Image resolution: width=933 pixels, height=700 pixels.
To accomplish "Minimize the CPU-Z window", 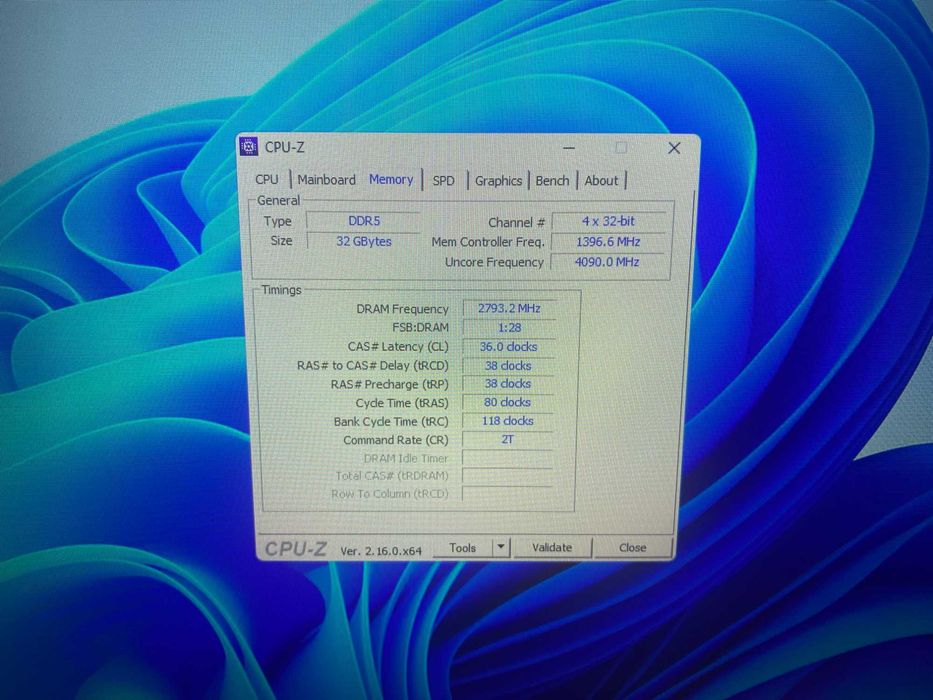I will coord(569,148).
